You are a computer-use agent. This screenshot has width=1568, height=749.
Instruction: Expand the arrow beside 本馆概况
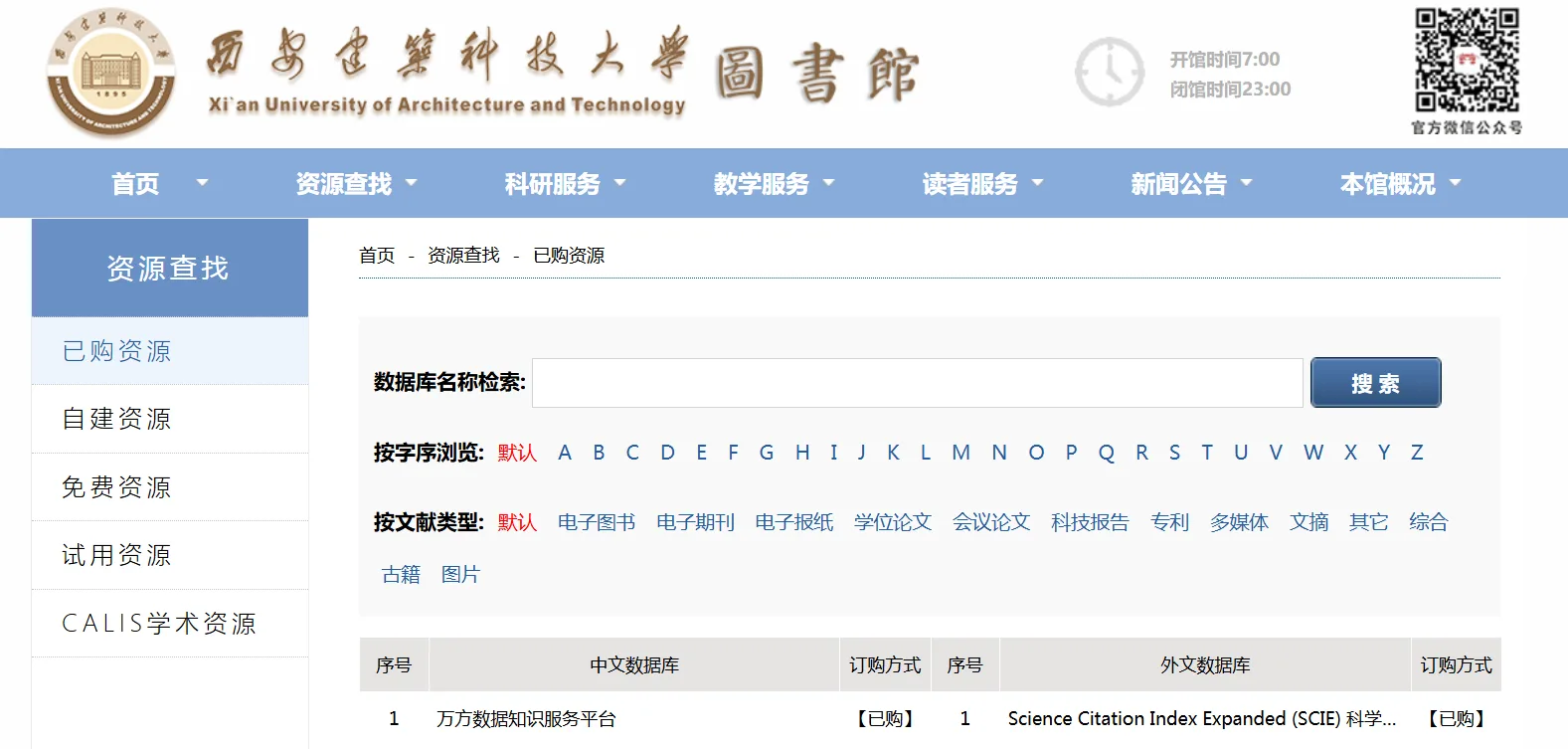1456,183
